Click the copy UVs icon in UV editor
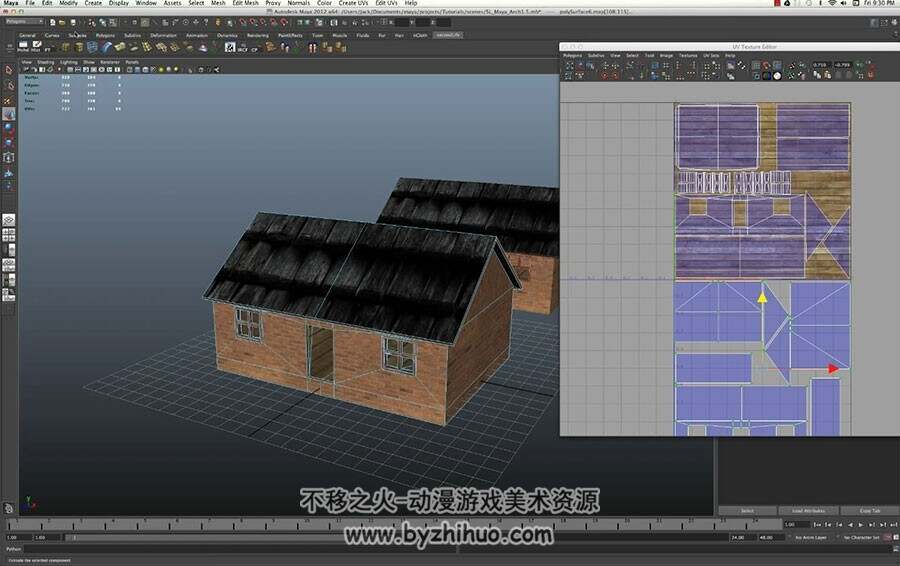Image resolution: width=900 pixels, height=566 pixels. 817,75
